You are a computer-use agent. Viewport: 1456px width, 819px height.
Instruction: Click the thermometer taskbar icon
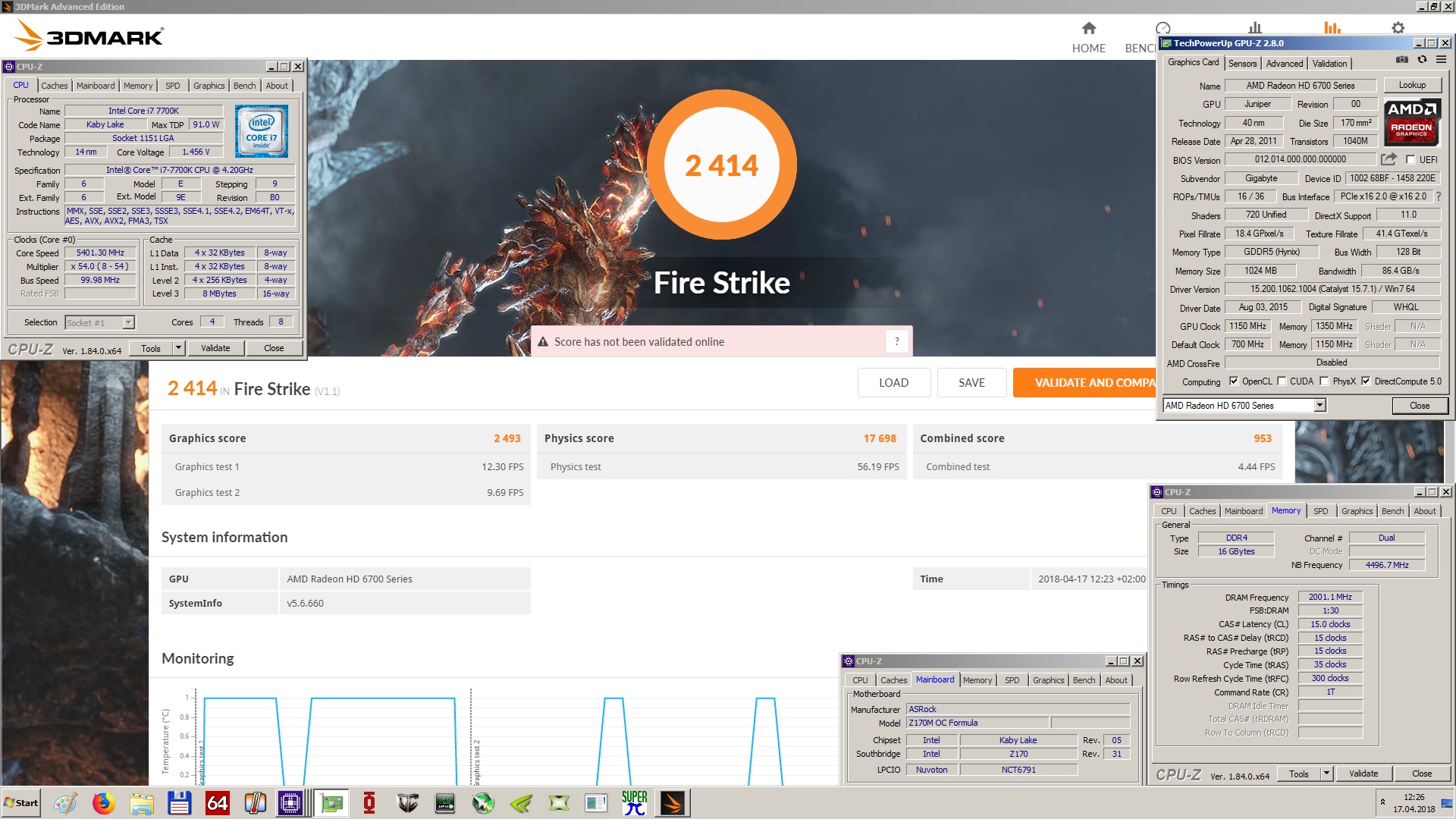(x=255, y=803)
